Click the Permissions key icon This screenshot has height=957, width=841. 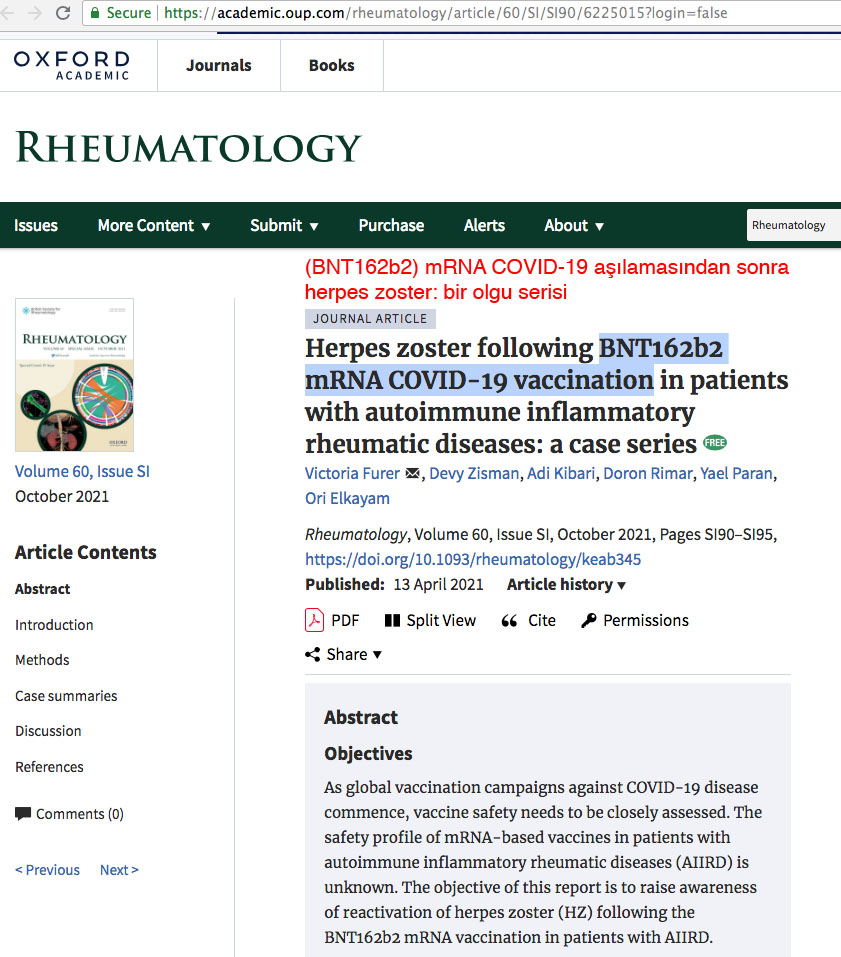click(x=588, y=621)
